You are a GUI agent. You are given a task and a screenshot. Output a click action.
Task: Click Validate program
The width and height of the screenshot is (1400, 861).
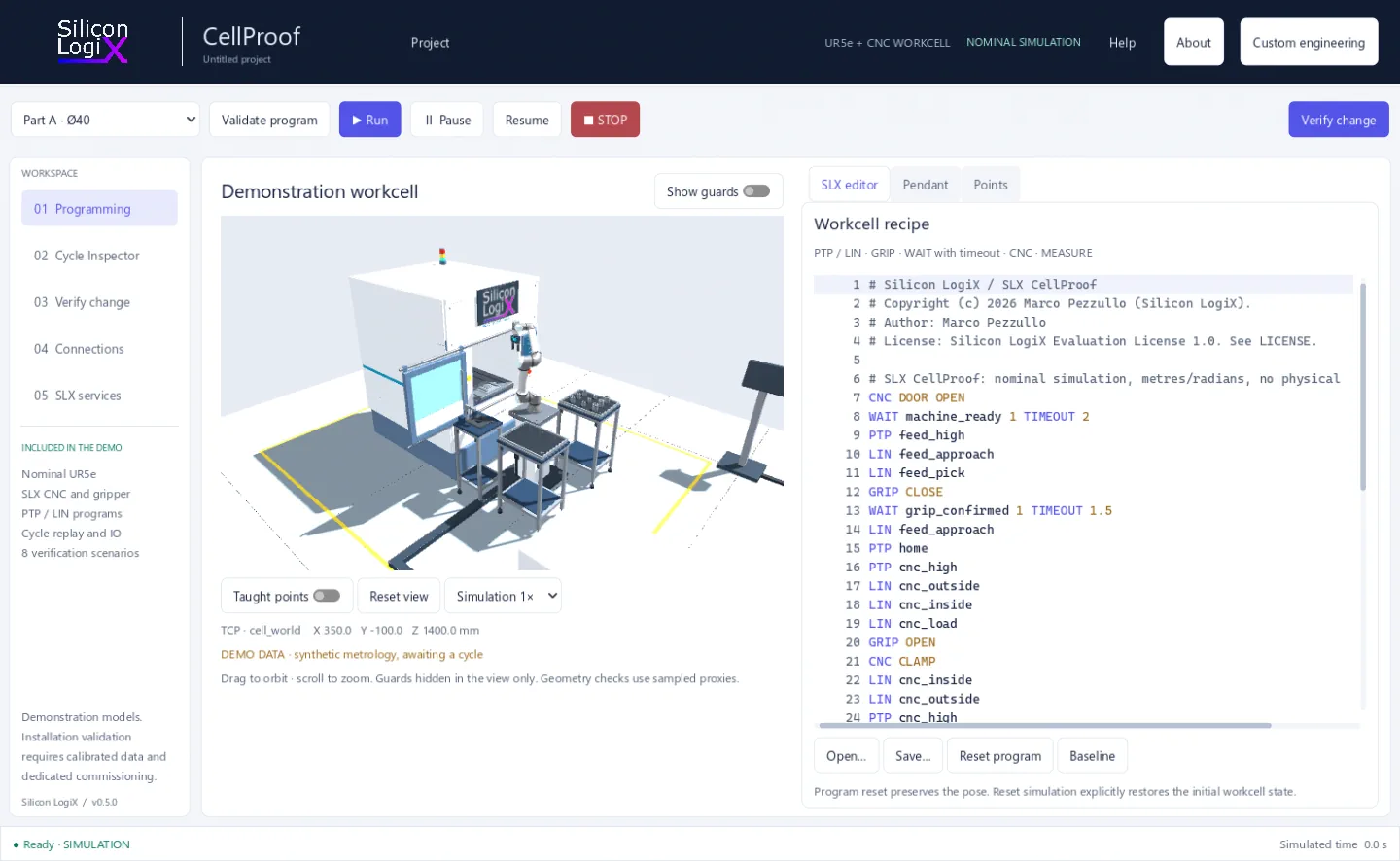pos(269,120)
